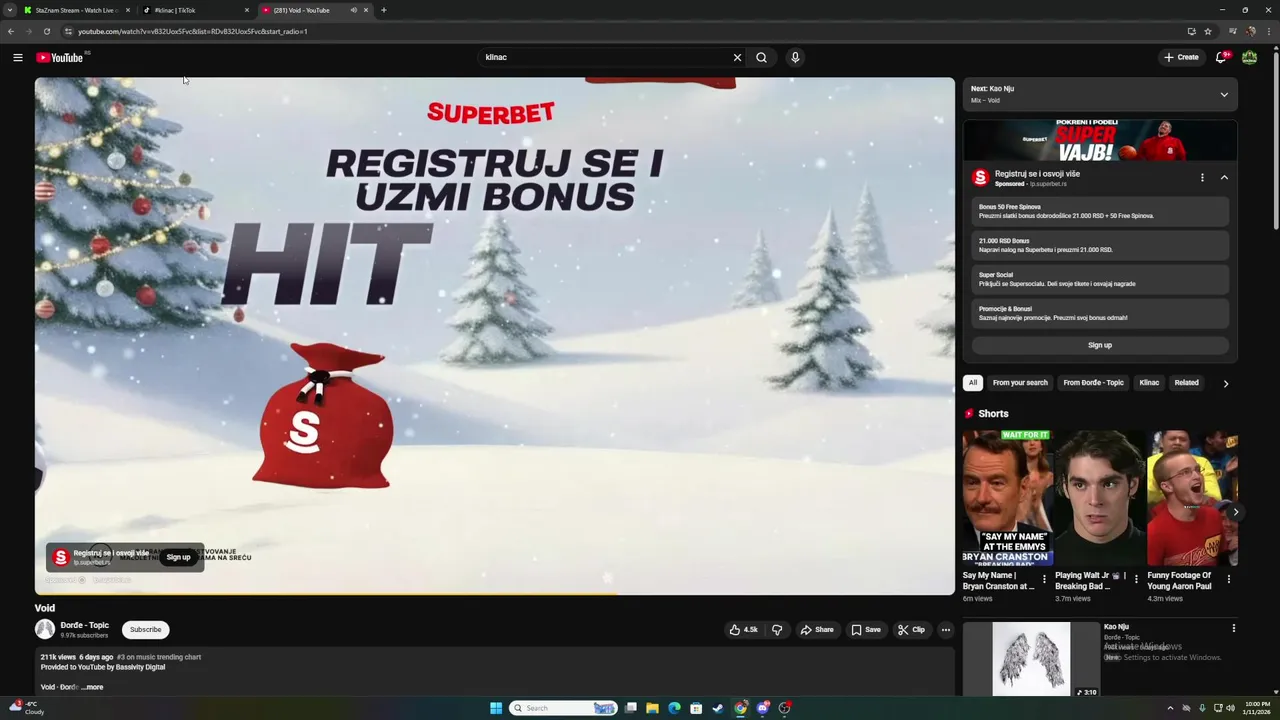This screenshot has width=1280, height=720.
Task: Click the Share button
Action: [817, 630]
